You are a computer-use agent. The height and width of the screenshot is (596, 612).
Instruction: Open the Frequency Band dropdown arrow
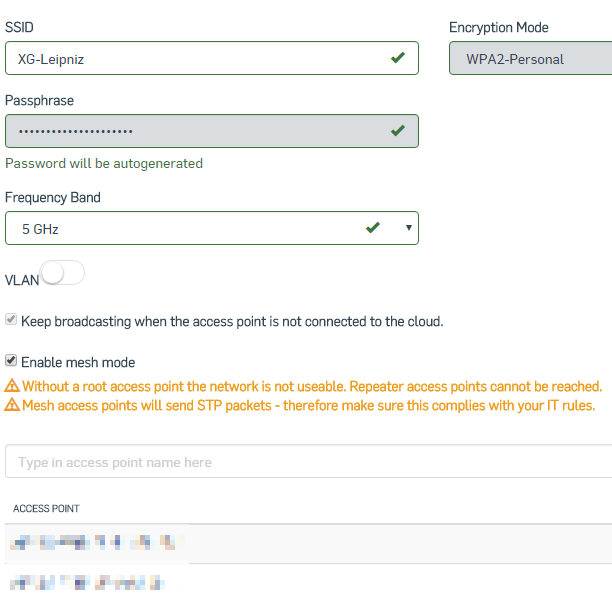coord(409,228)
